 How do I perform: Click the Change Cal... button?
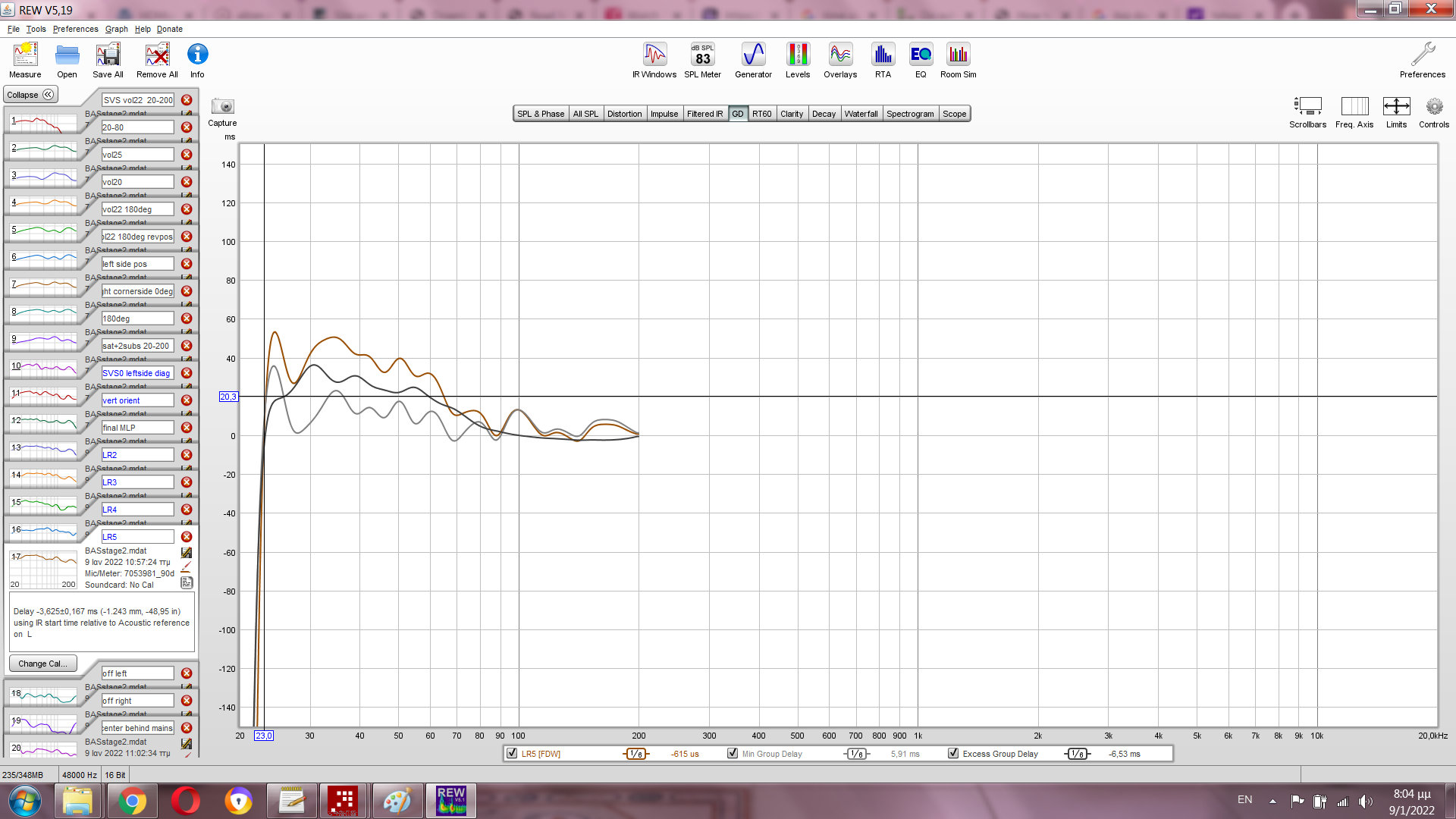point(42,664)
